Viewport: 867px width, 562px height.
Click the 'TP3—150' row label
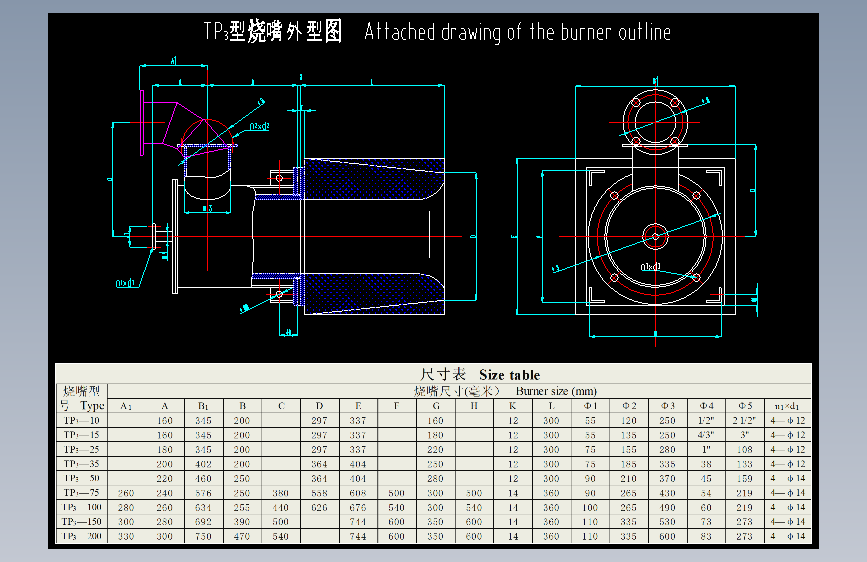(81, 521)
